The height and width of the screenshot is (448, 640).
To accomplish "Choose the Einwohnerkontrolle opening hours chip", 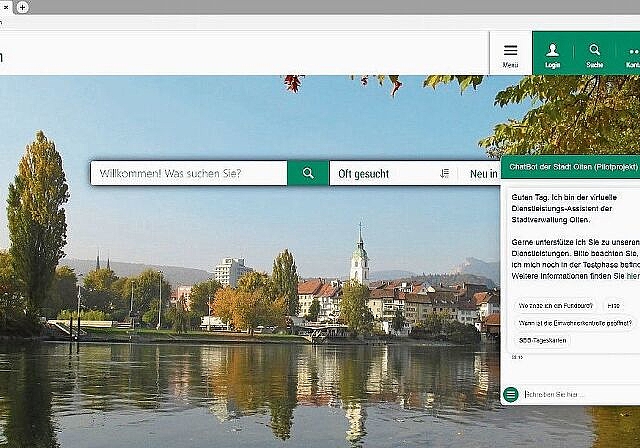I will pos(575,323).
